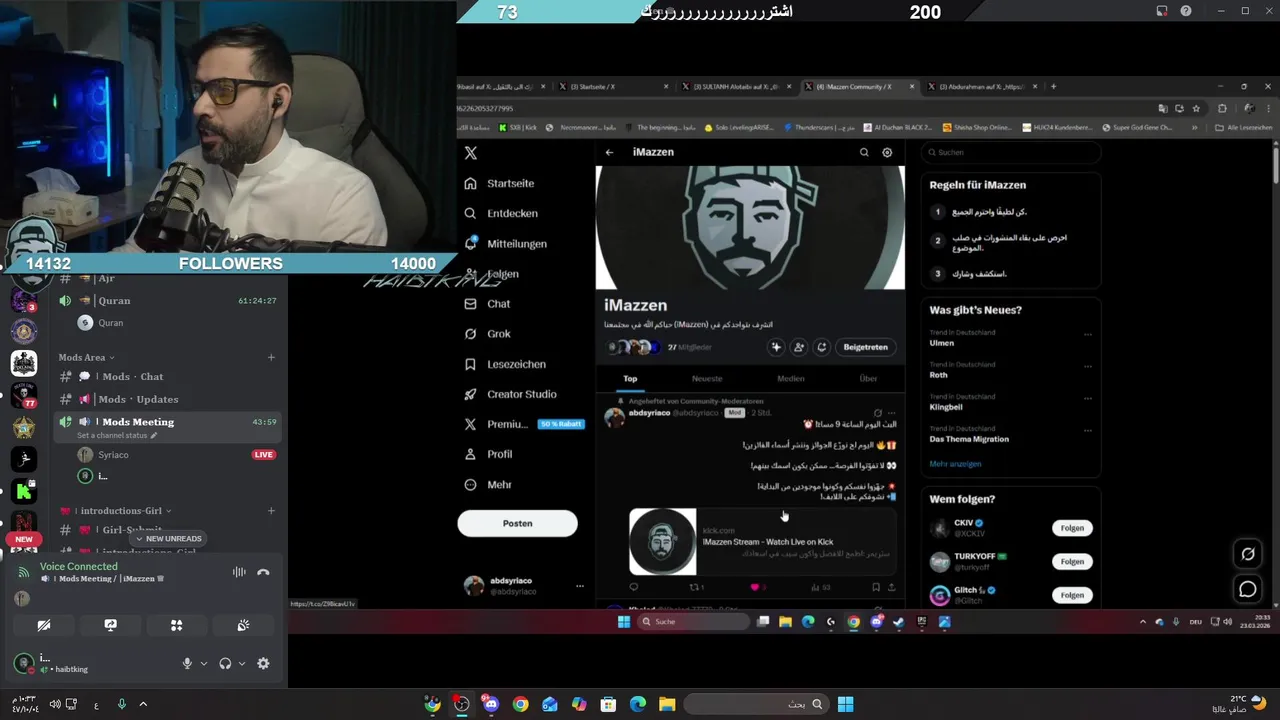Open Grok in X sidebar
Screen dimensions: 1280x720
[488, 334]
